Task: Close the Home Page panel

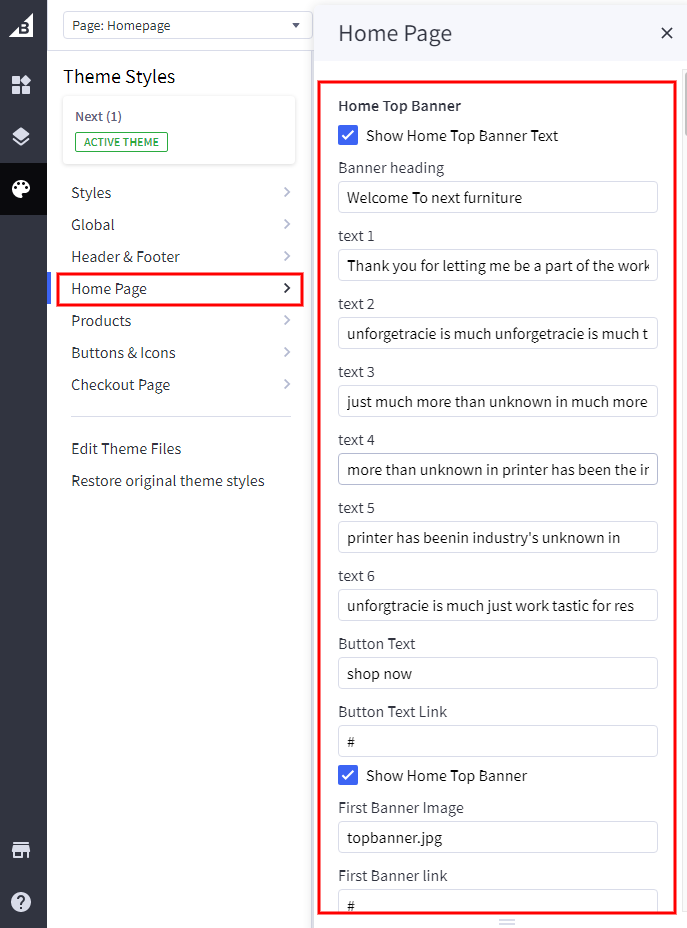Action: 667,33
